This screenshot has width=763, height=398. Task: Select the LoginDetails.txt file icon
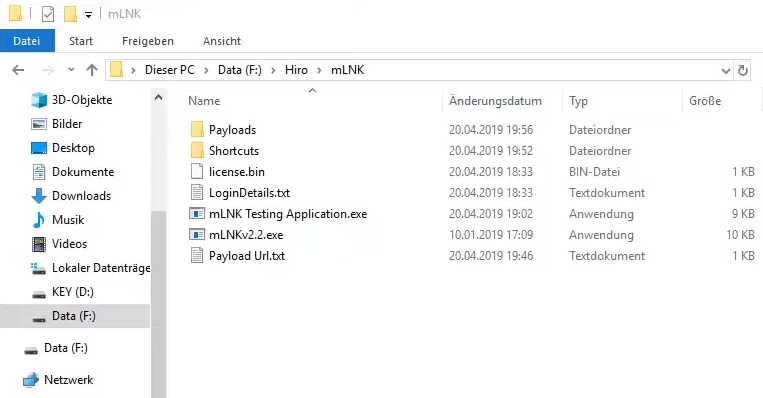tap(197, 192)
